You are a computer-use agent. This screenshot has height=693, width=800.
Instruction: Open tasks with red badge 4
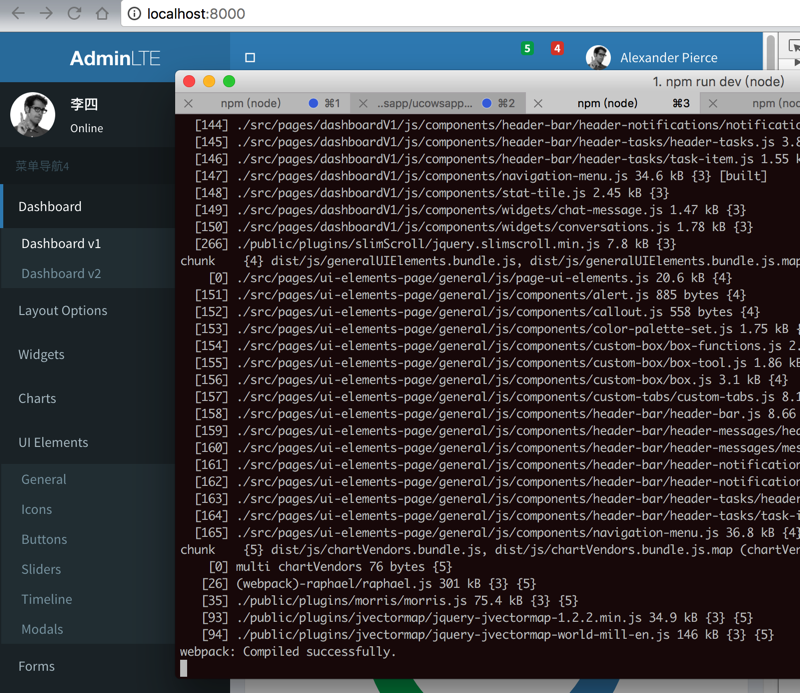tap(557, 48)
